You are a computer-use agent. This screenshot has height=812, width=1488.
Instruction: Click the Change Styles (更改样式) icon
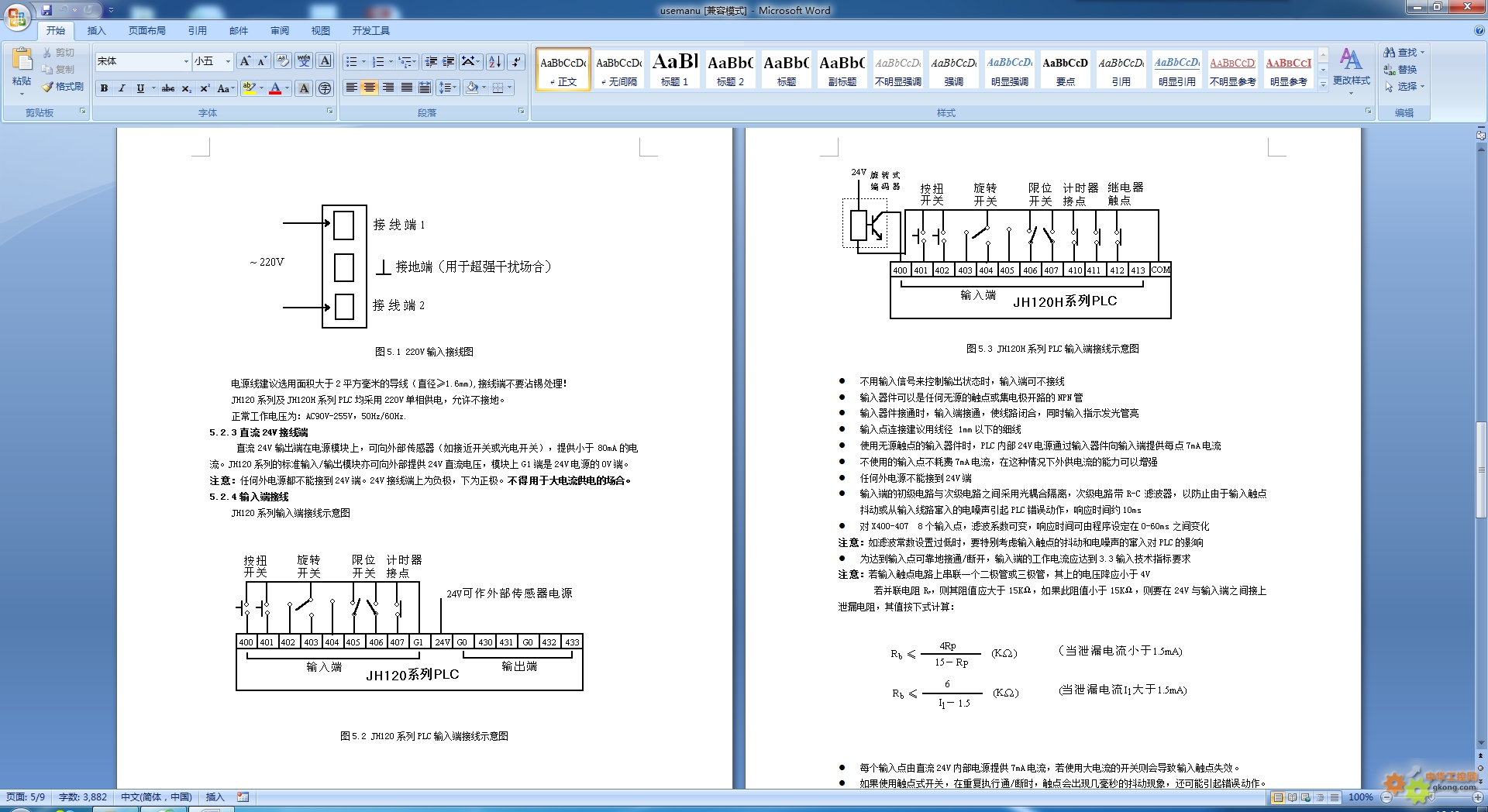(1351, 70)
